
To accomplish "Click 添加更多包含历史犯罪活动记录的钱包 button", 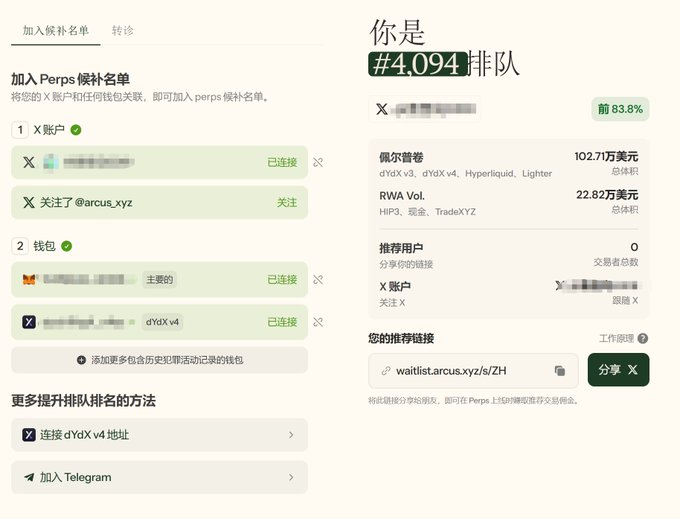I will (160, 360).
